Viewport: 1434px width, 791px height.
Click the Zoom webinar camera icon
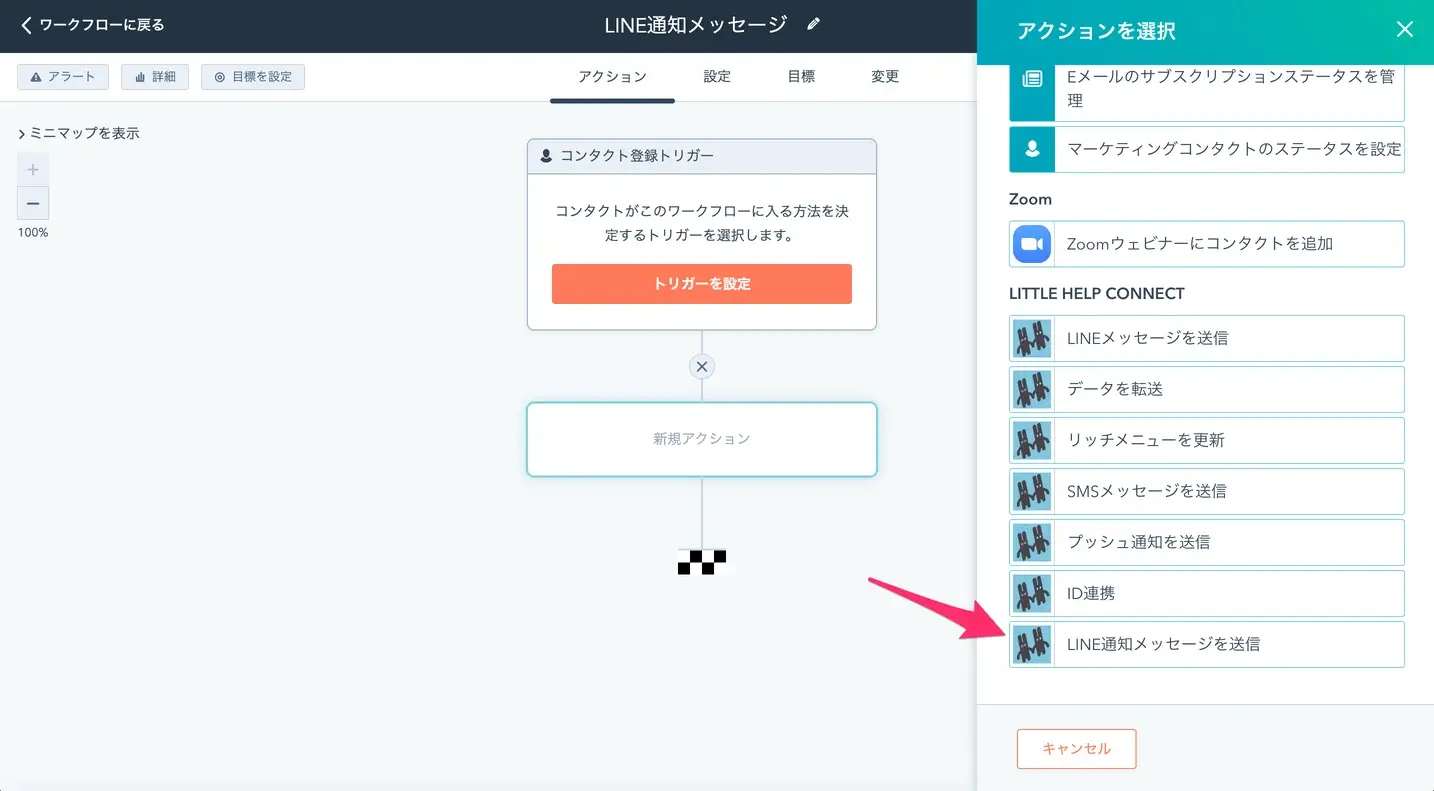point(1032,244)
